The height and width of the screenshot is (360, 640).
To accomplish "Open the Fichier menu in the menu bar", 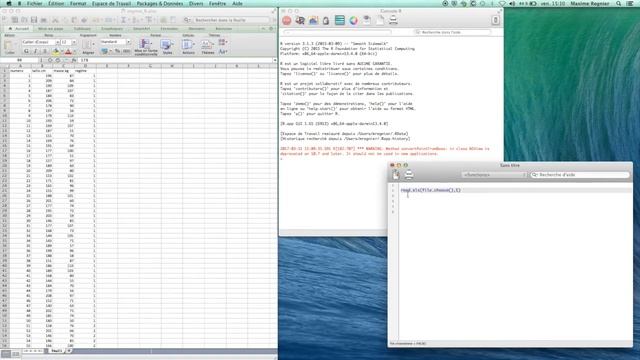I will coord(34,3).
